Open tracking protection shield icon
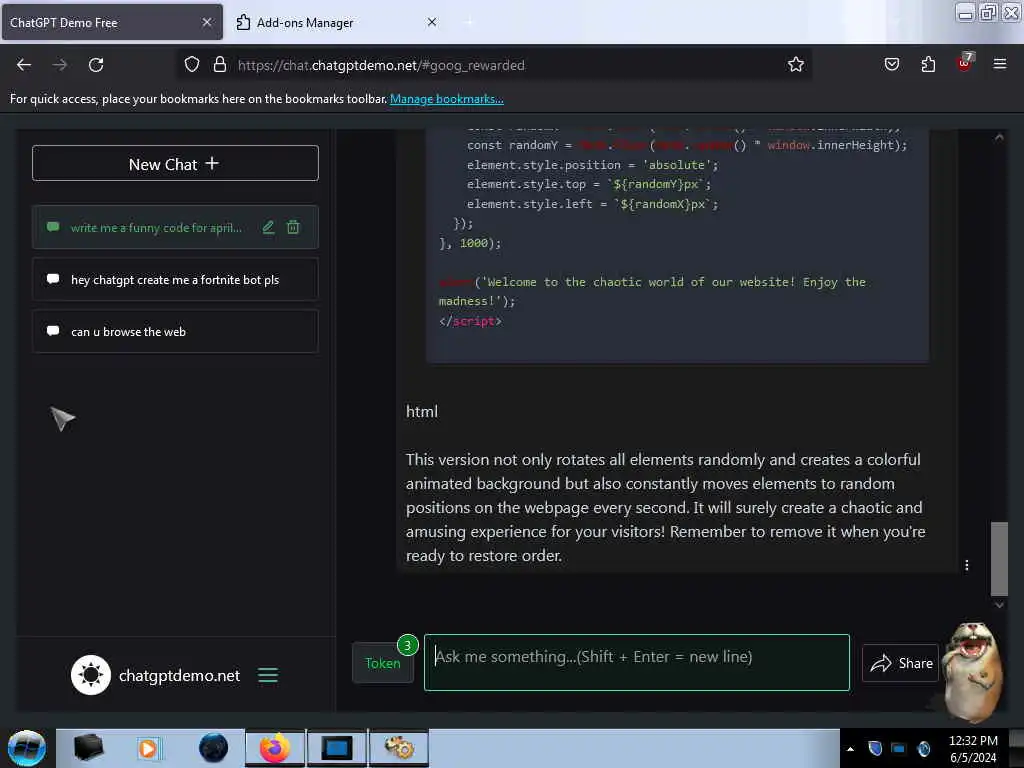 click(191, 65)
